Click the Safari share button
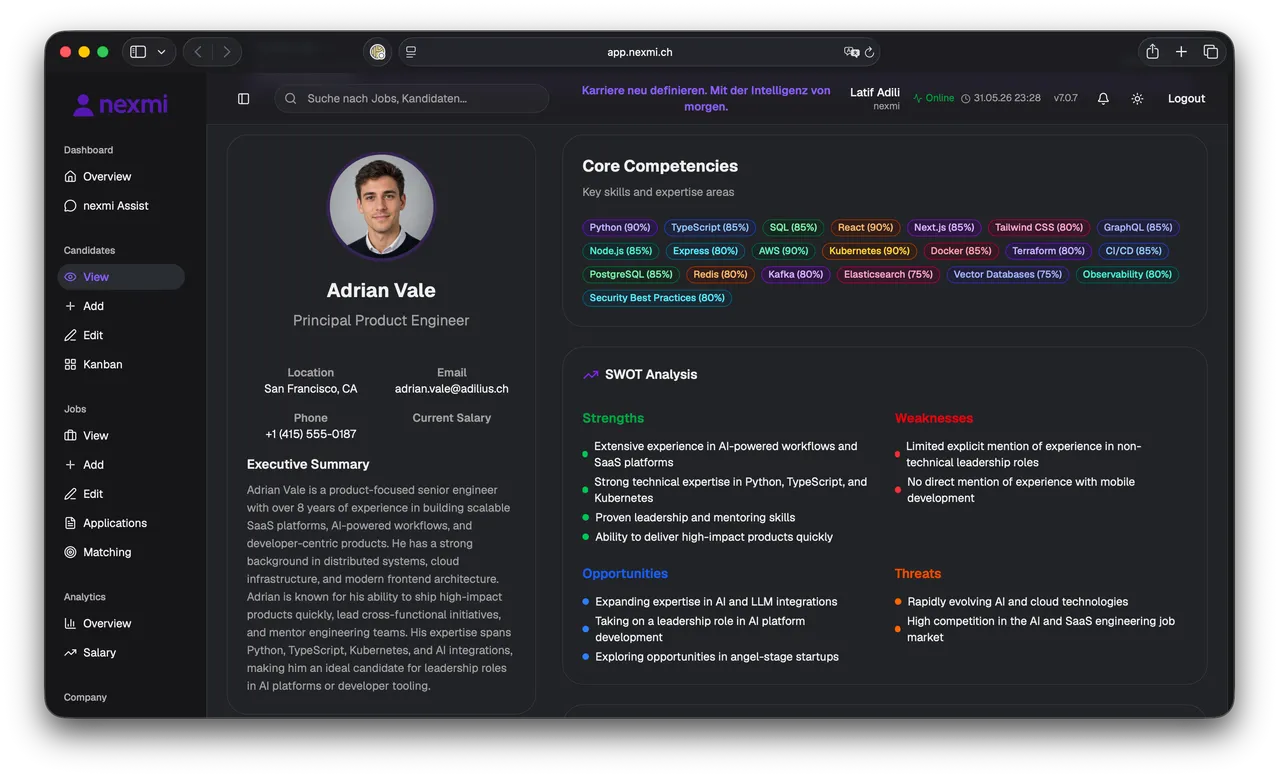 (1152, 52)
